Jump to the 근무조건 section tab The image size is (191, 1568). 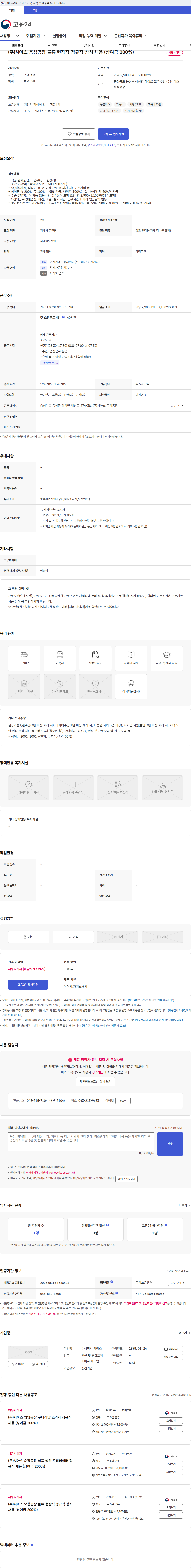click(x=53, y=46)
